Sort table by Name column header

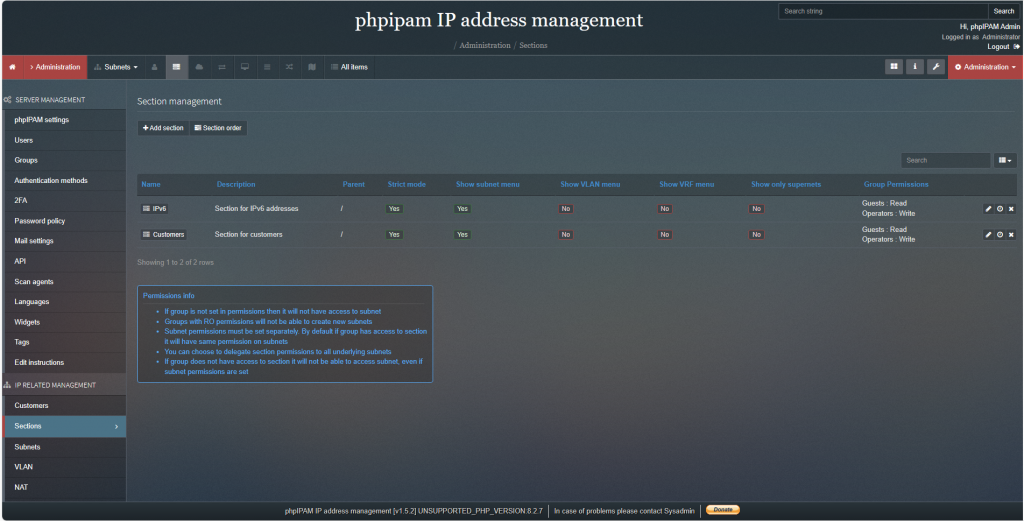[151, 185]
